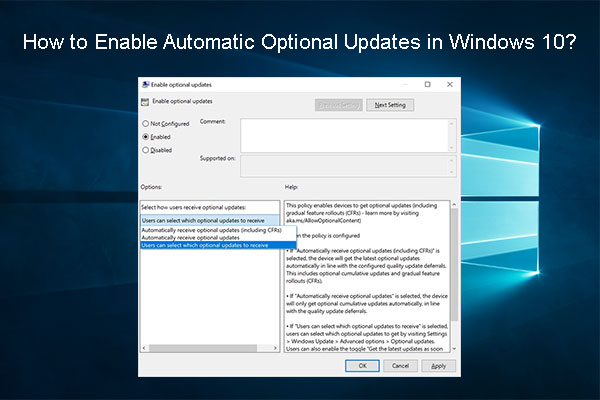Select the Not Configured radio button
600x400 pixels.
145,124
